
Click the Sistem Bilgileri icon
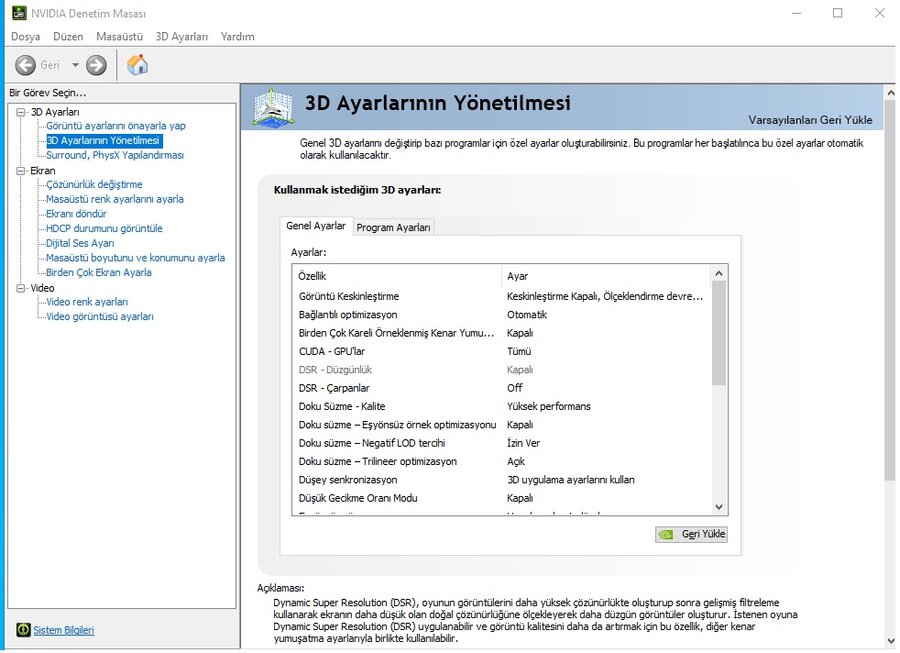[x=23, y=629]
